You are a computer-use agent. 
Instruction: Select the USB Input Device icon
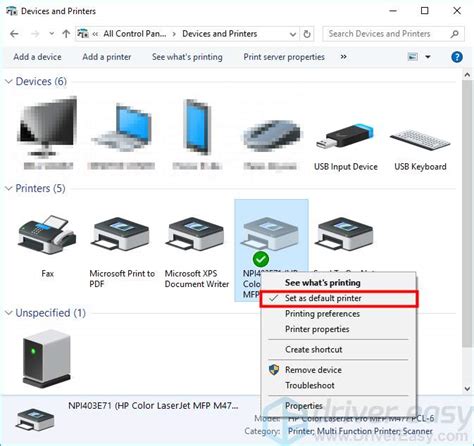tap(345, 137)
